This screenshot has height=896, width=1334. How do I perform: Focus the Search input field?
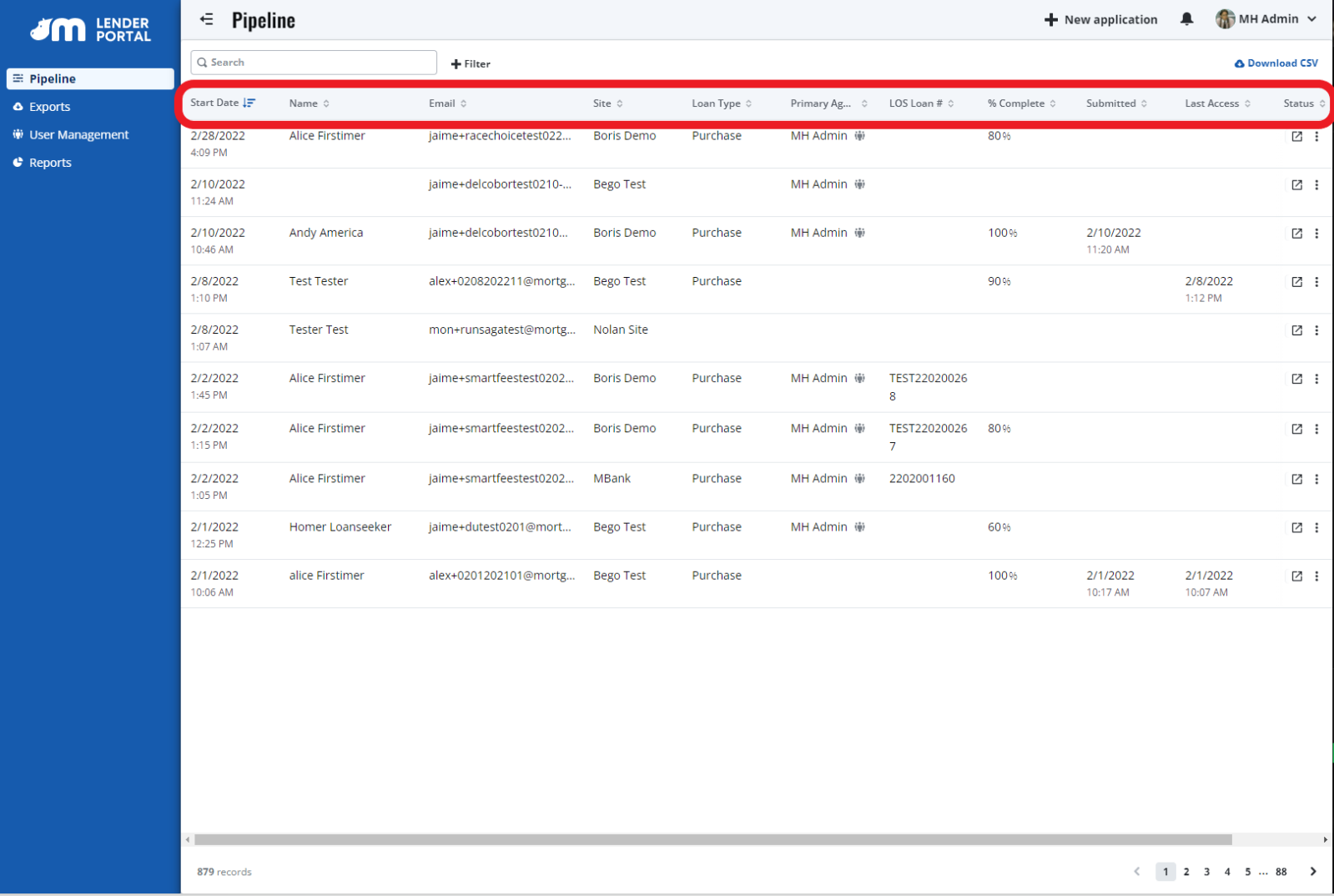314,63
